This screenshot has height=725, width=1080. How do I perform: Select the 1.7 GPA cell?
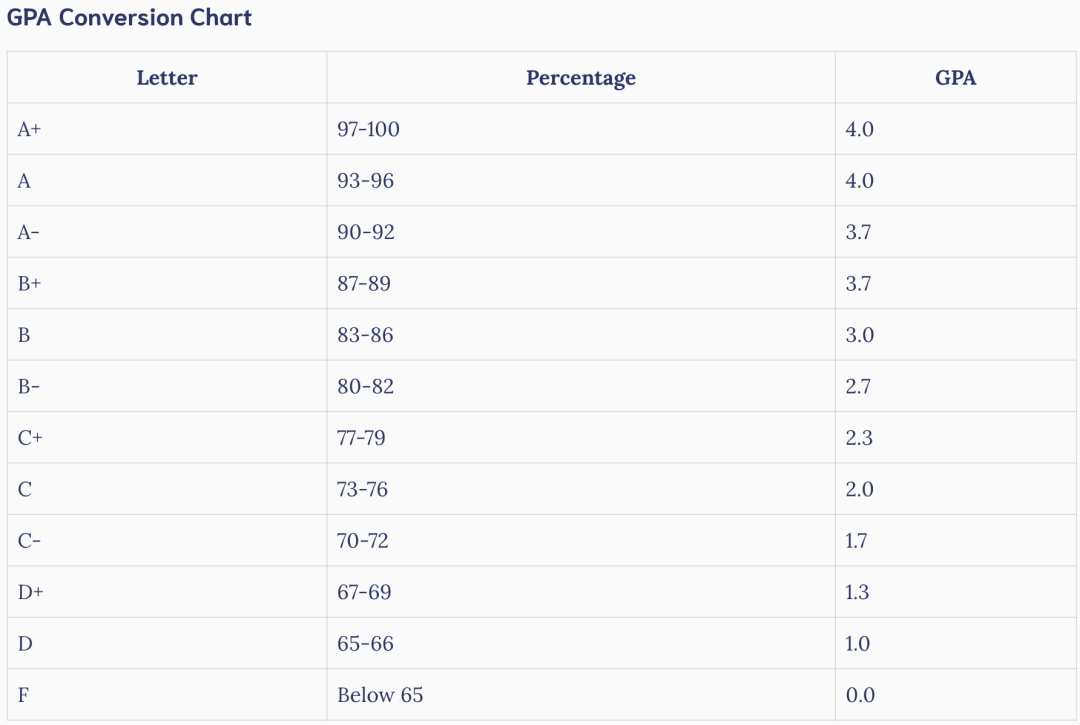coord(856,541)
